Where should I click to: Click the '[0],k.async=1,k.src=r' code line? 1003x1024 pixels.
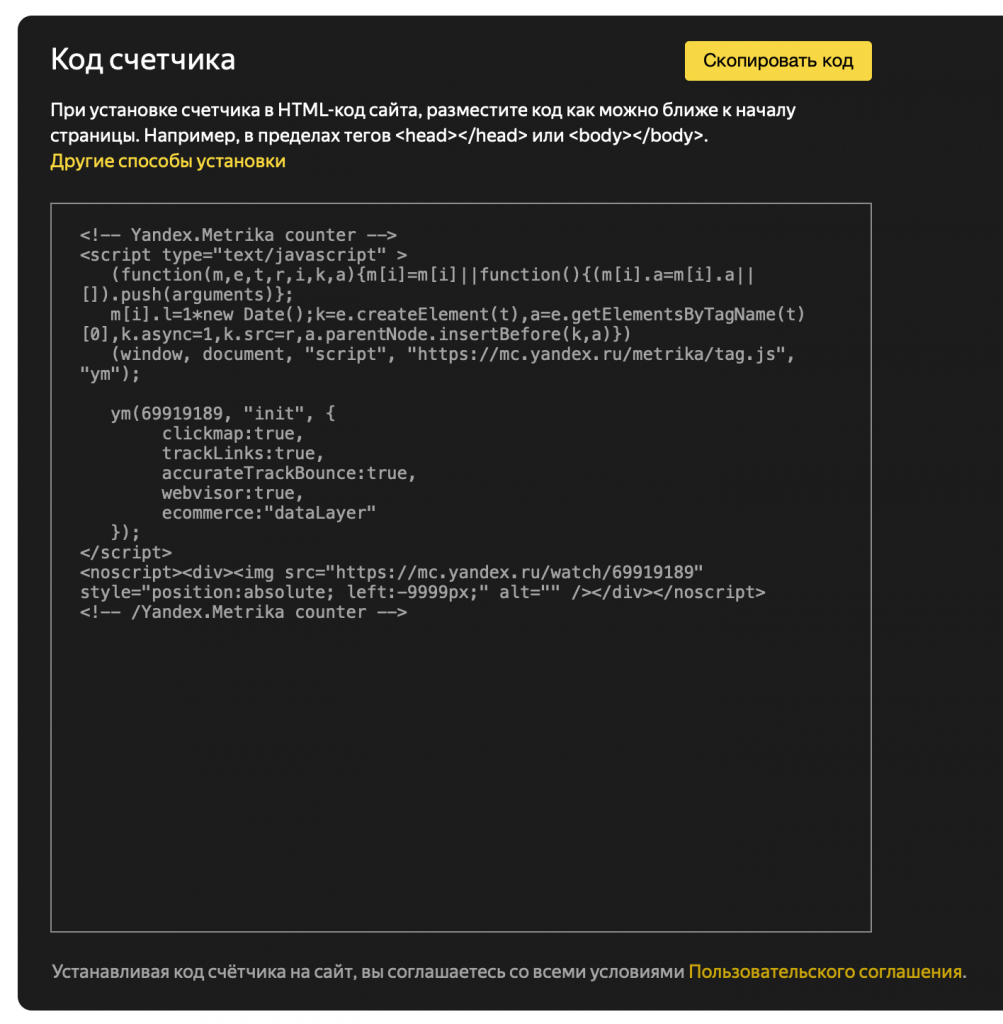click(x=356, y=334)
